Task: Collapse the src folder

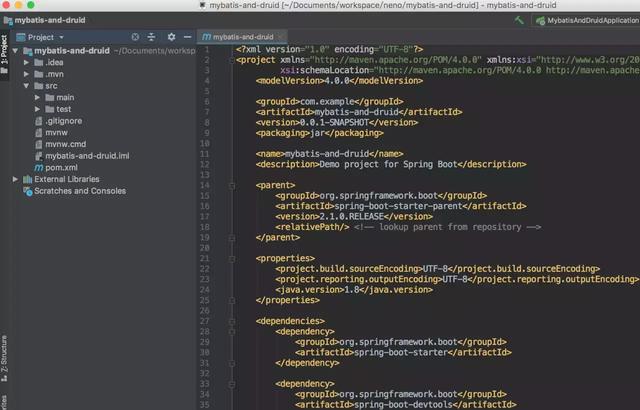Action: [x=26, y=86]
